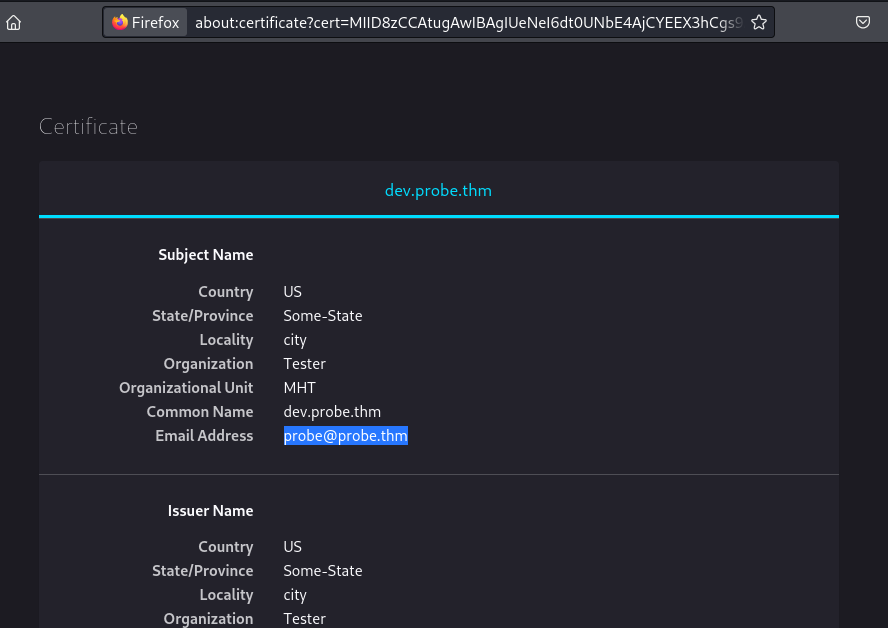Click the Subject Name section heading
888x628 pixels.
click(205, 255)
